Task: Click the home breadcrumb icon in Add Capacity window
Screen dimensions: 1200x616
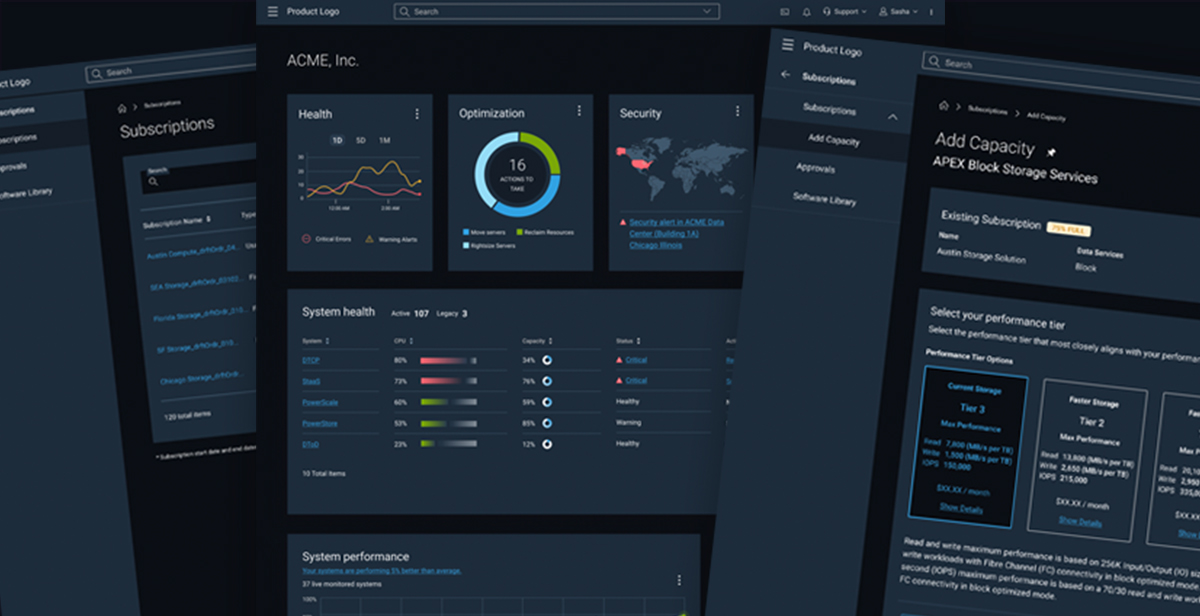Action: pyautogui.click(x=943, y=106)
